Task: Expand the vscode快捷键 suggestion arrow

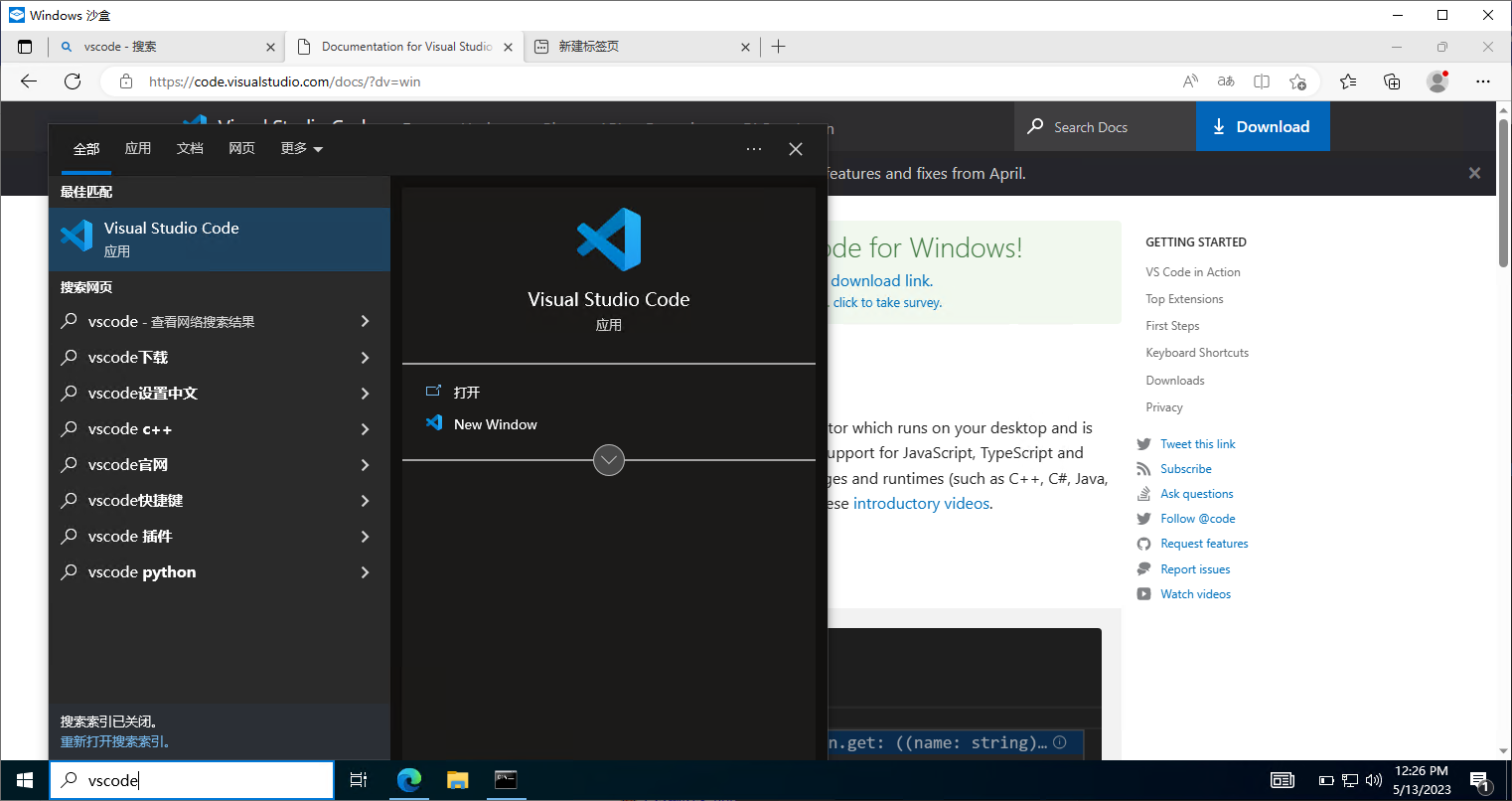Action: pyautogui.click(x=365, y=500)
